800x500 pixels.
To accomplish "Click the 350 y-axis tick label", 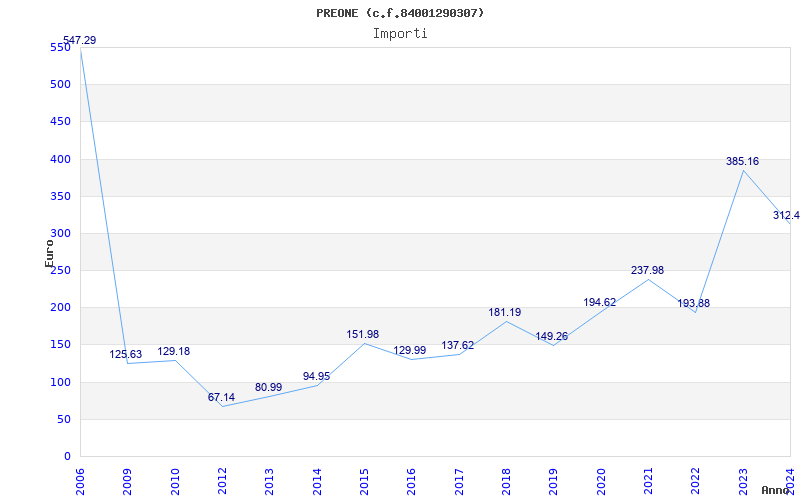I will pos(60,196).
